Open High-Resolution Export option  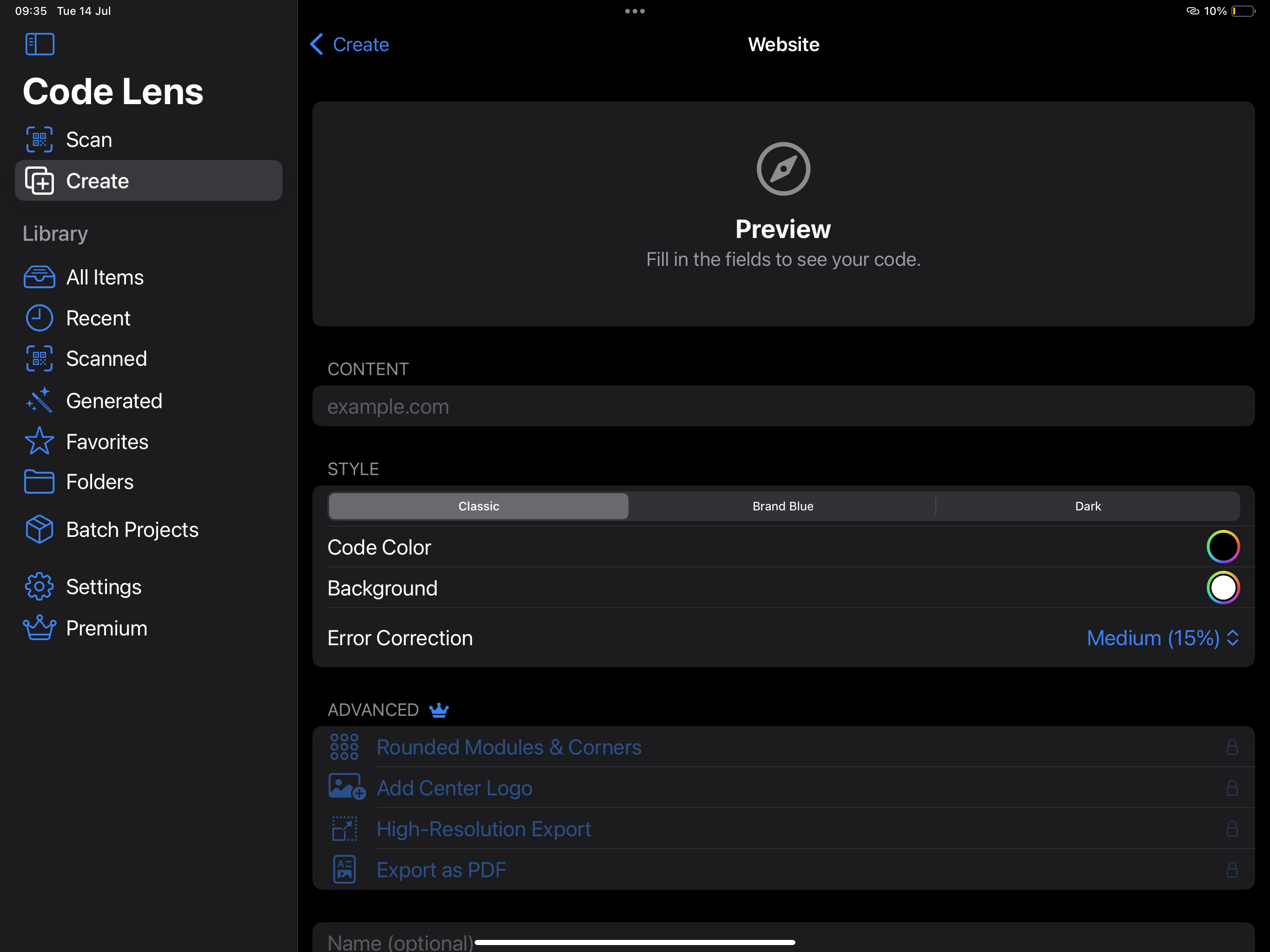783,828
